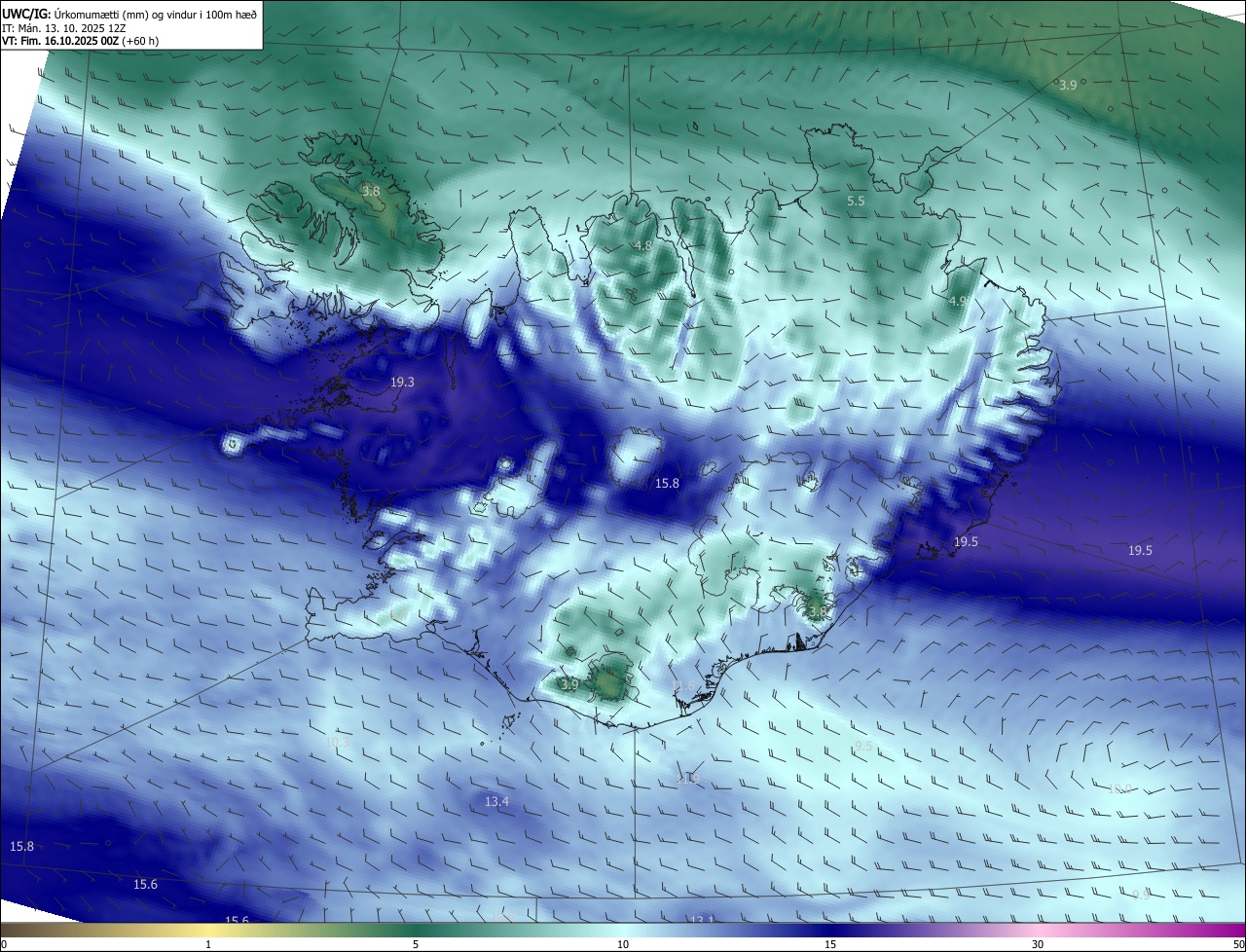This screenshot has width=1246, height=952.
Task: Click the 19.5 value over the eastern ocean
Action: click(1140, 551)
